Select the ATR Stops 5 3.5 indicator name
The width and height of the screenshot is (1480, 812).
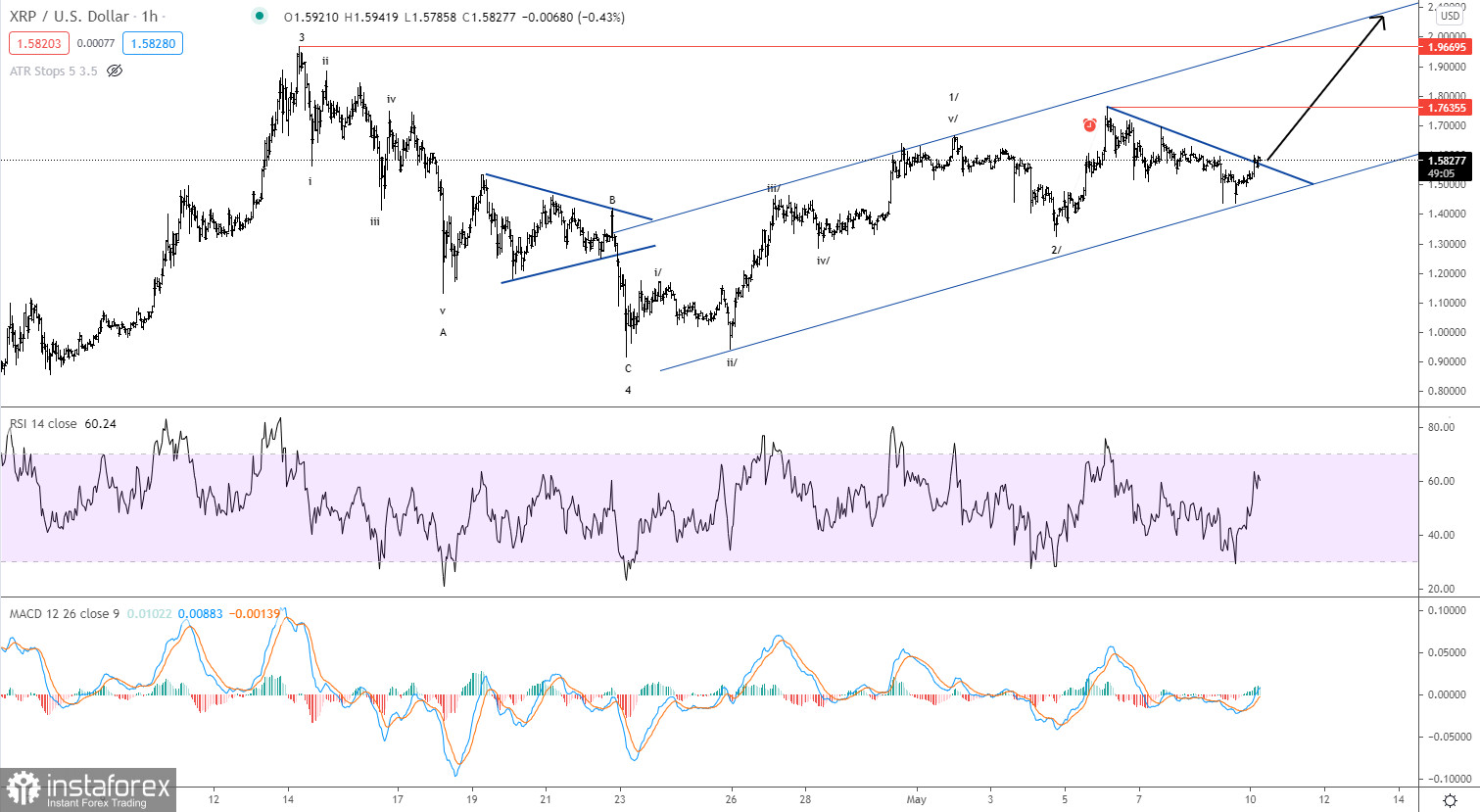[x=53, y=71]
